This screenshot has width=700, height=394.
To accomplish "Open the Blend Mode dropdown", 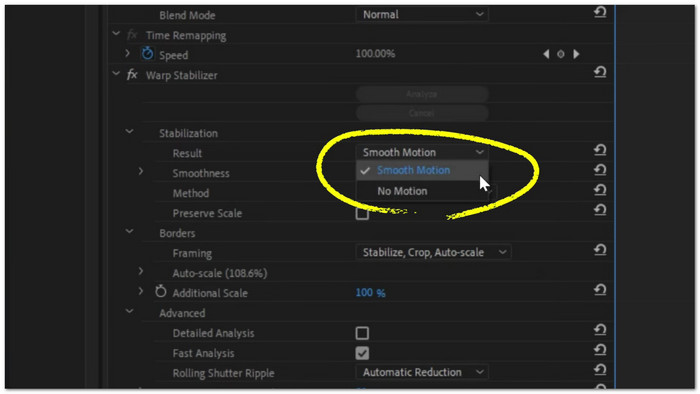I will pyautogui.click(x=422, y=15).
